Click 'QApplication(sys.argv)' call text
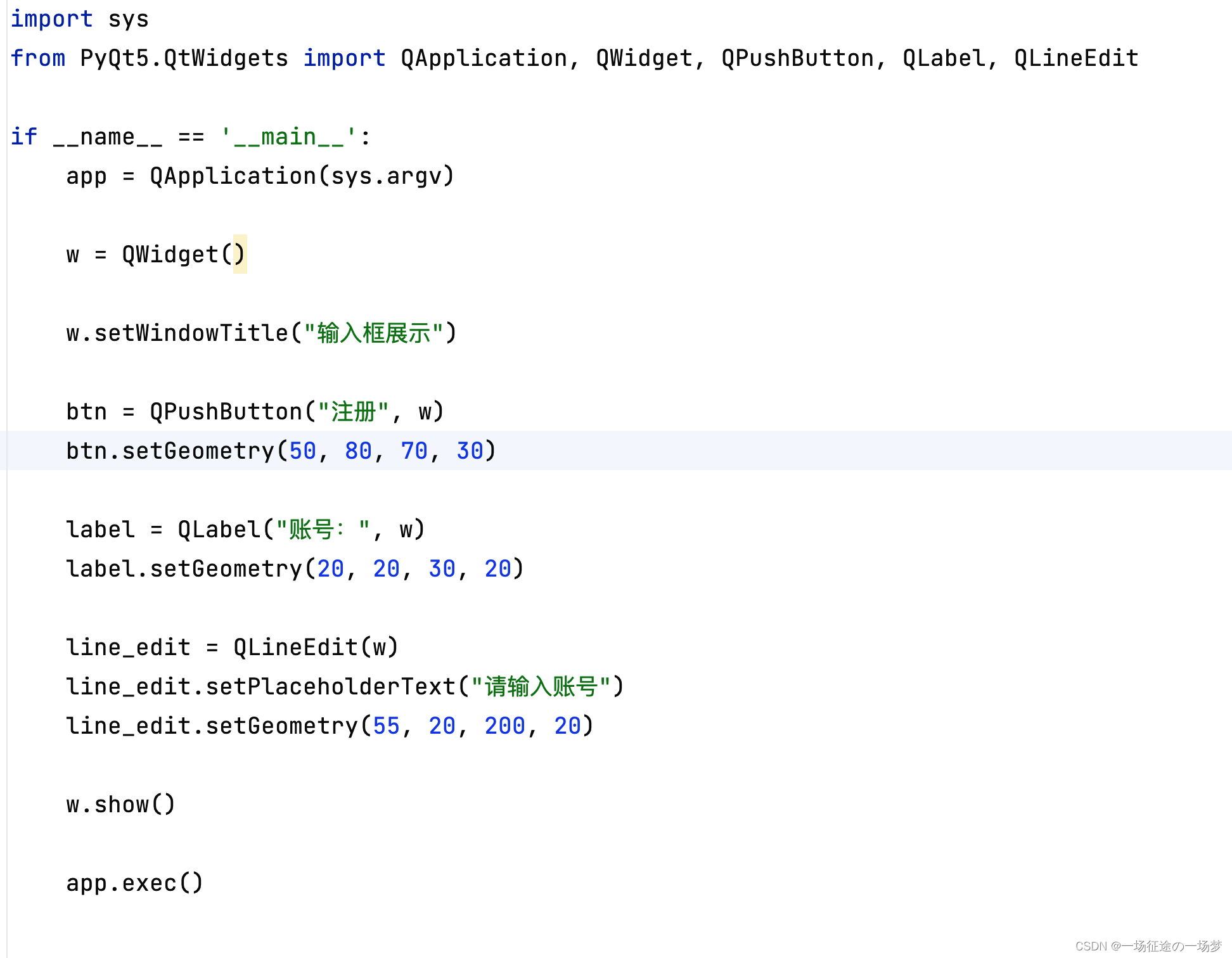The height and width of the screenshot is (958, 1232). 302,176
